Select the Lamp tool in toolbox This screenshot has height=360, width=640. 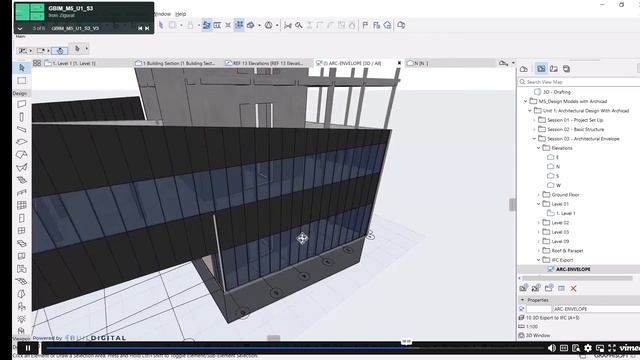pyautogui.click(x=22, y=319)
